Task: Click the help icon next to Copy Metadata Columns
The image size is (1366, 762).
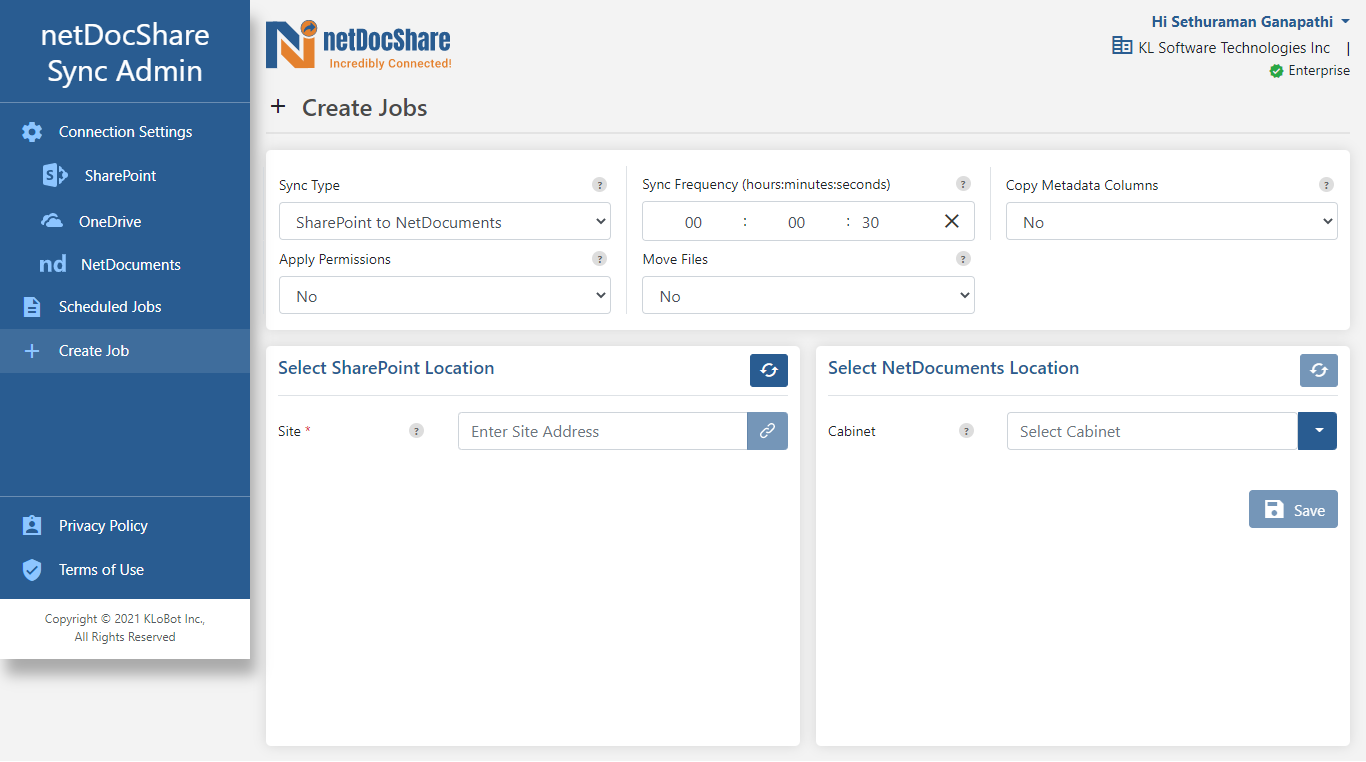Action: pos(1326,185)
